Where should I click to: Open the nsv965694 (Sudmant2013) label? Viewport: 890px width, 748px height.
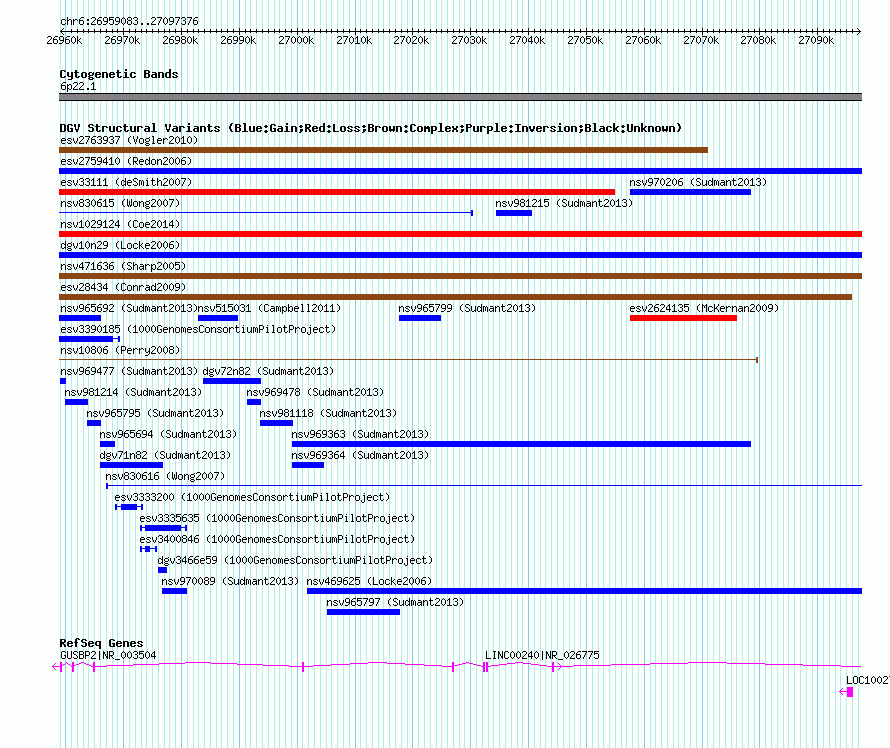click(x=168, y=434)
